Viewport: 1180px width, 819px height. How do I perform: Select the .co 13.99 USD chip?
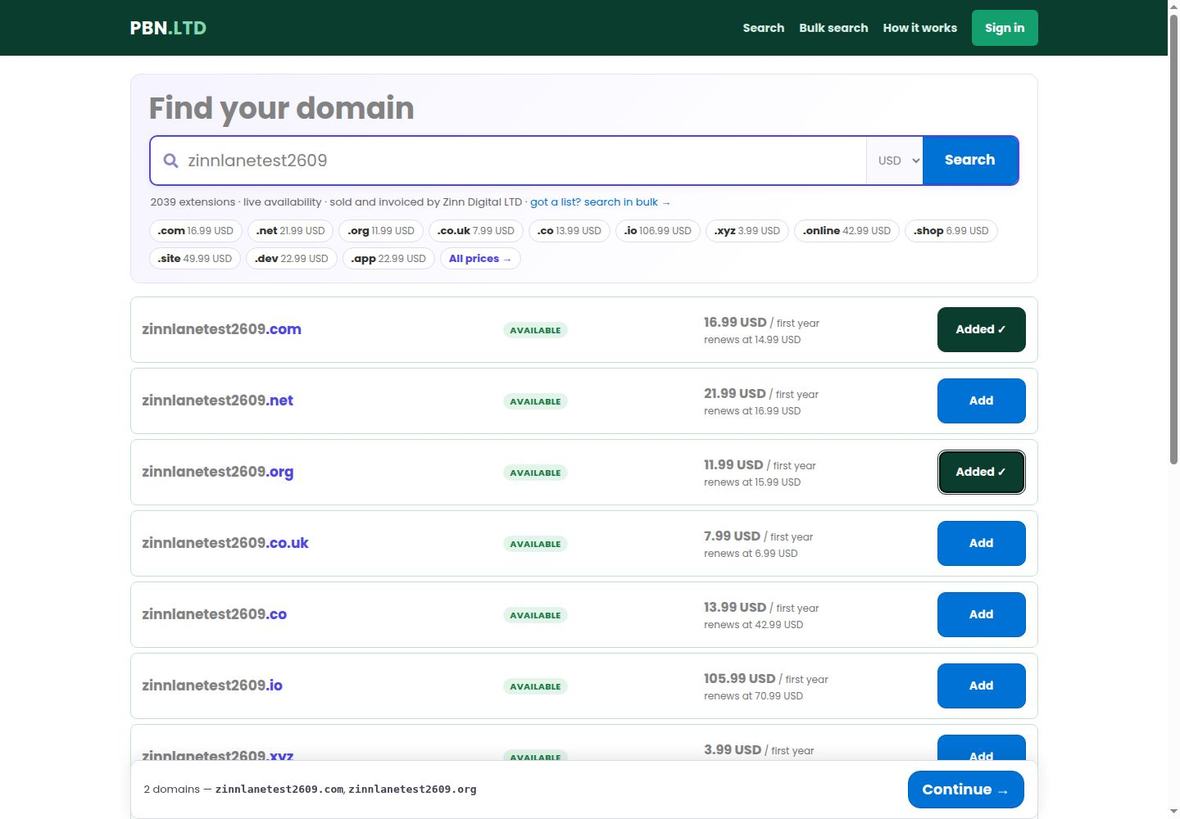[569, 230]
